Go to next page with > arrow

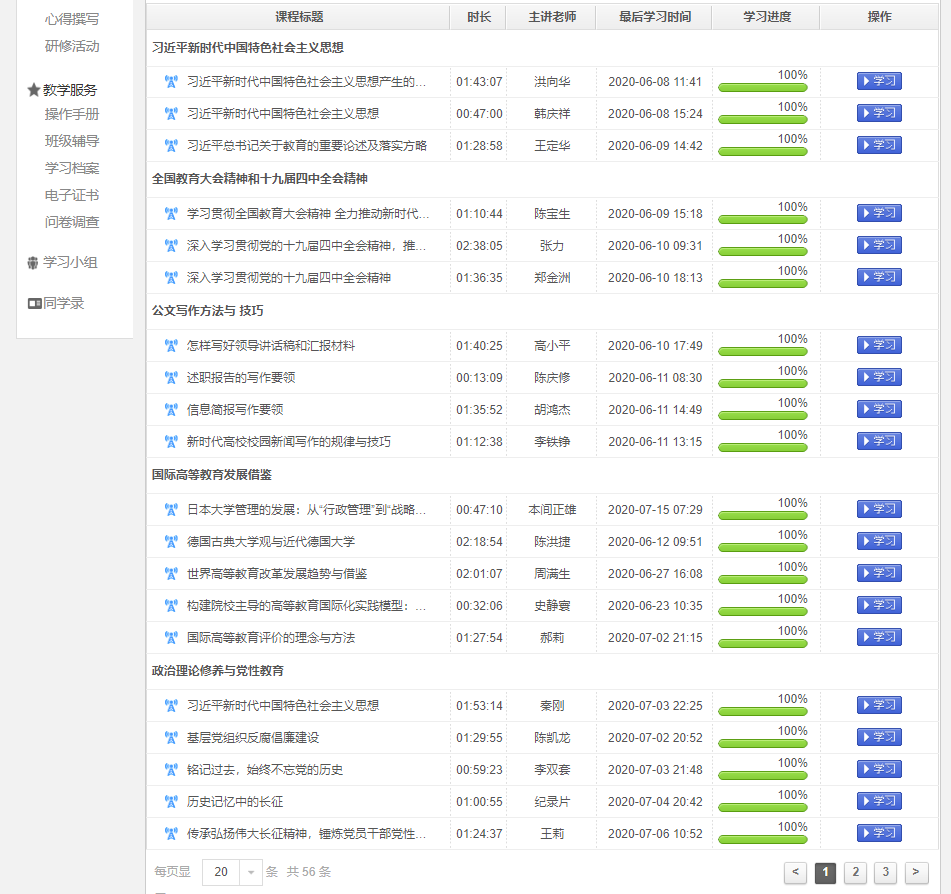pyautogui.click(x=916, y=872)
